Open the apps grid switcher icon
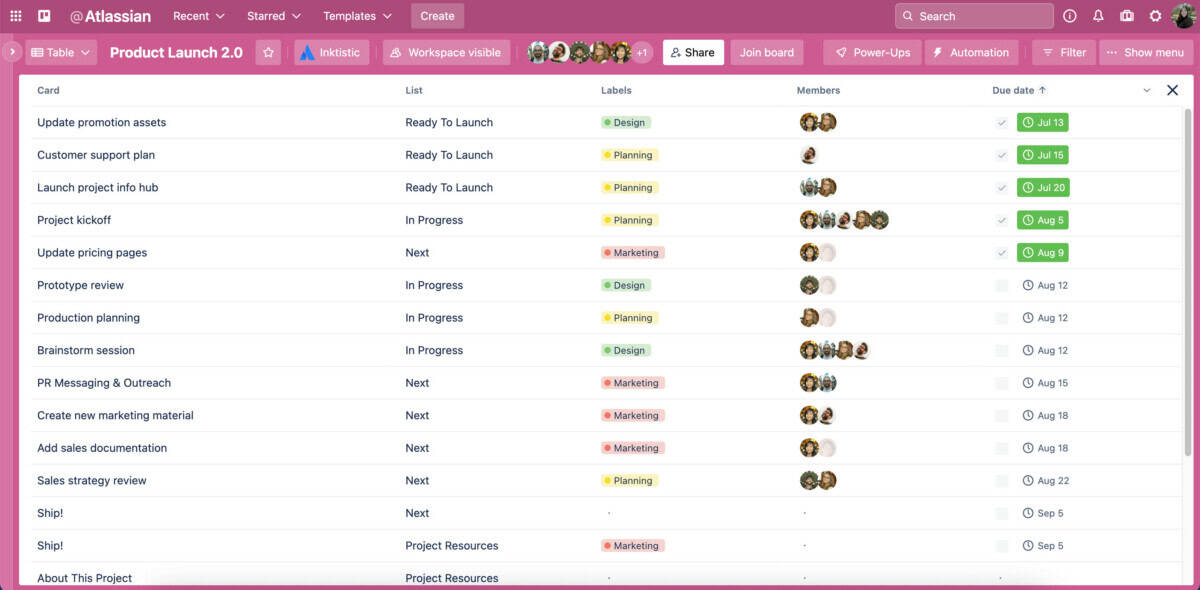1200x590 pixels. click(x=16, y=16)
